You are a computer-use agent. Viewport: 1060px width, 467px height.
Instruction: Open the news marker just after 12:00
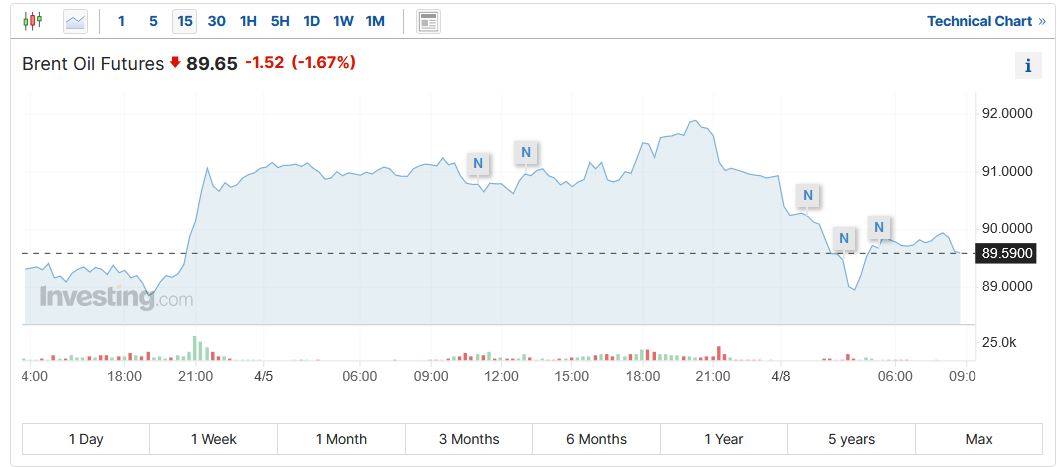[x=526, y=152]
